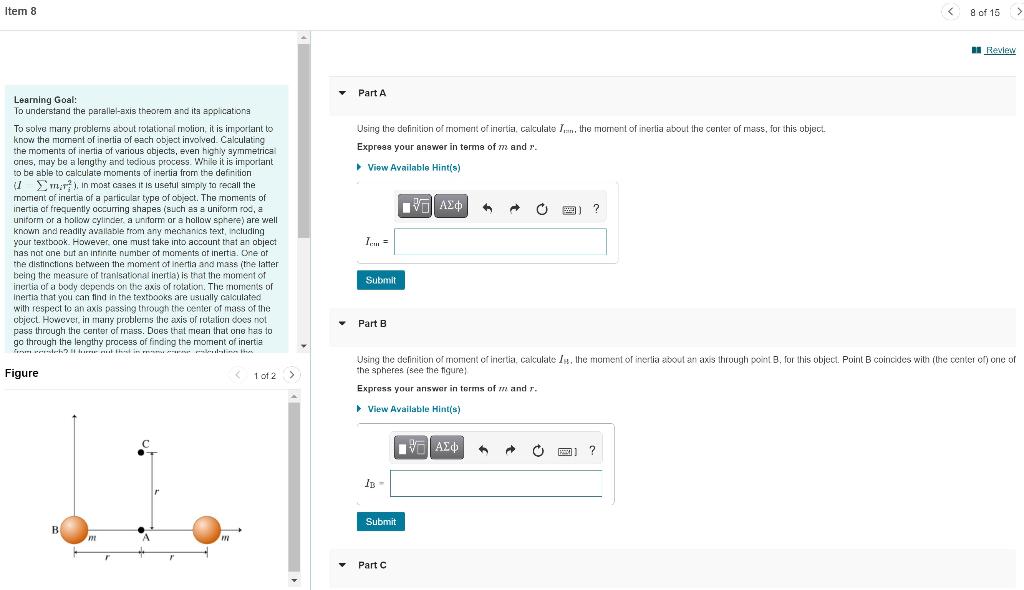Open the ΑΣφ Greek letters palette in Part A

click(449, 206)
